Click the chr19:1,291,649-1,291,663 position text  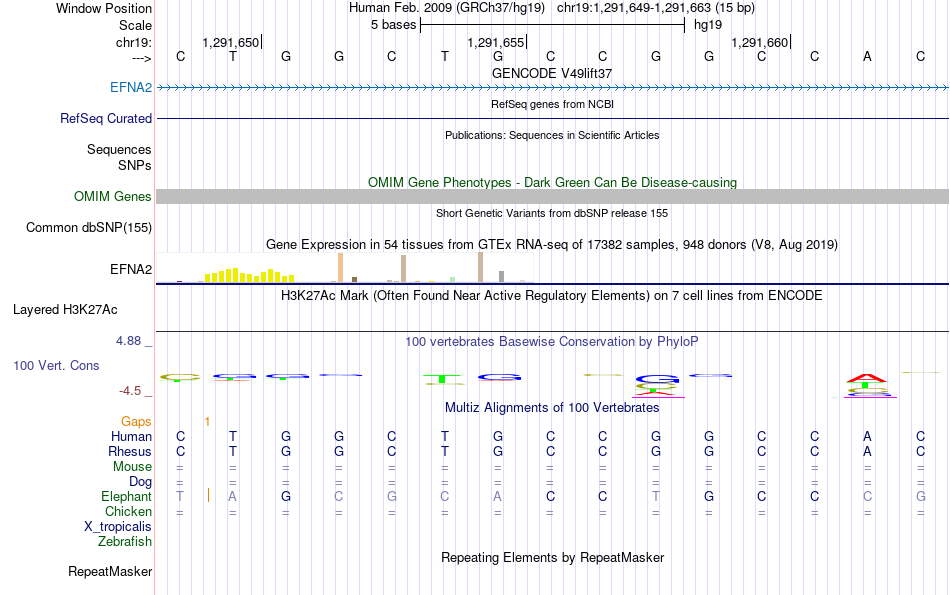[x=656, y=8]
